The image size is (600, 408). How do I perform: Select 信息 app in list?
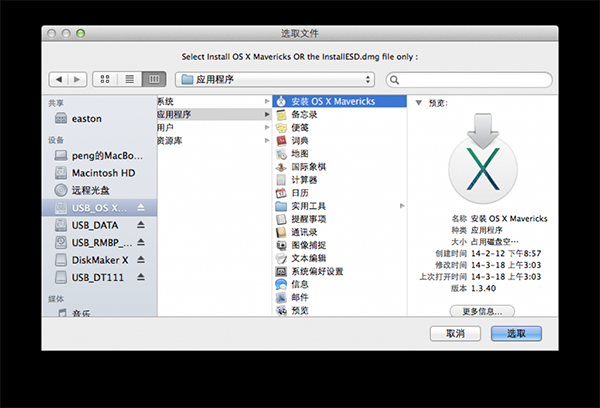pyautogui.click(x=339, y=284)
